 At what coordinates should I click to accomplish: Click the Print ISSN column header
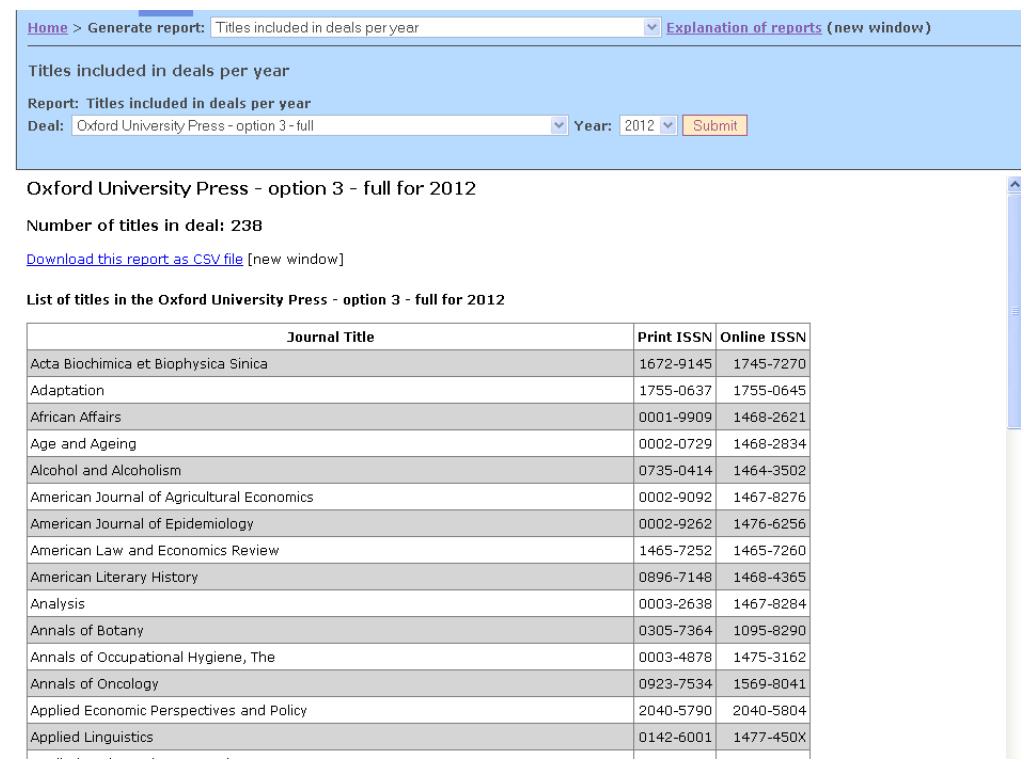point(675,337)
